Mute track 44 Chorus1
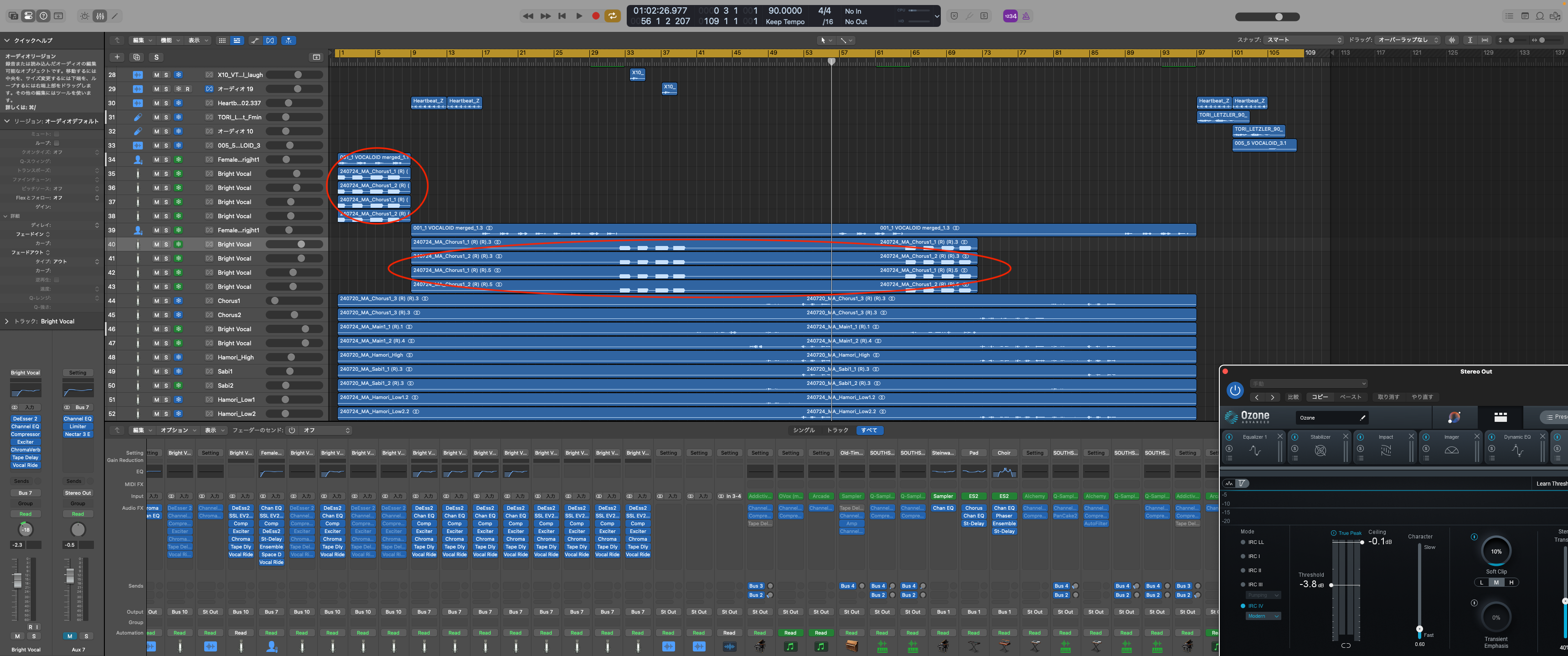This screenshot has width=1568, height=656. point(156,301)
